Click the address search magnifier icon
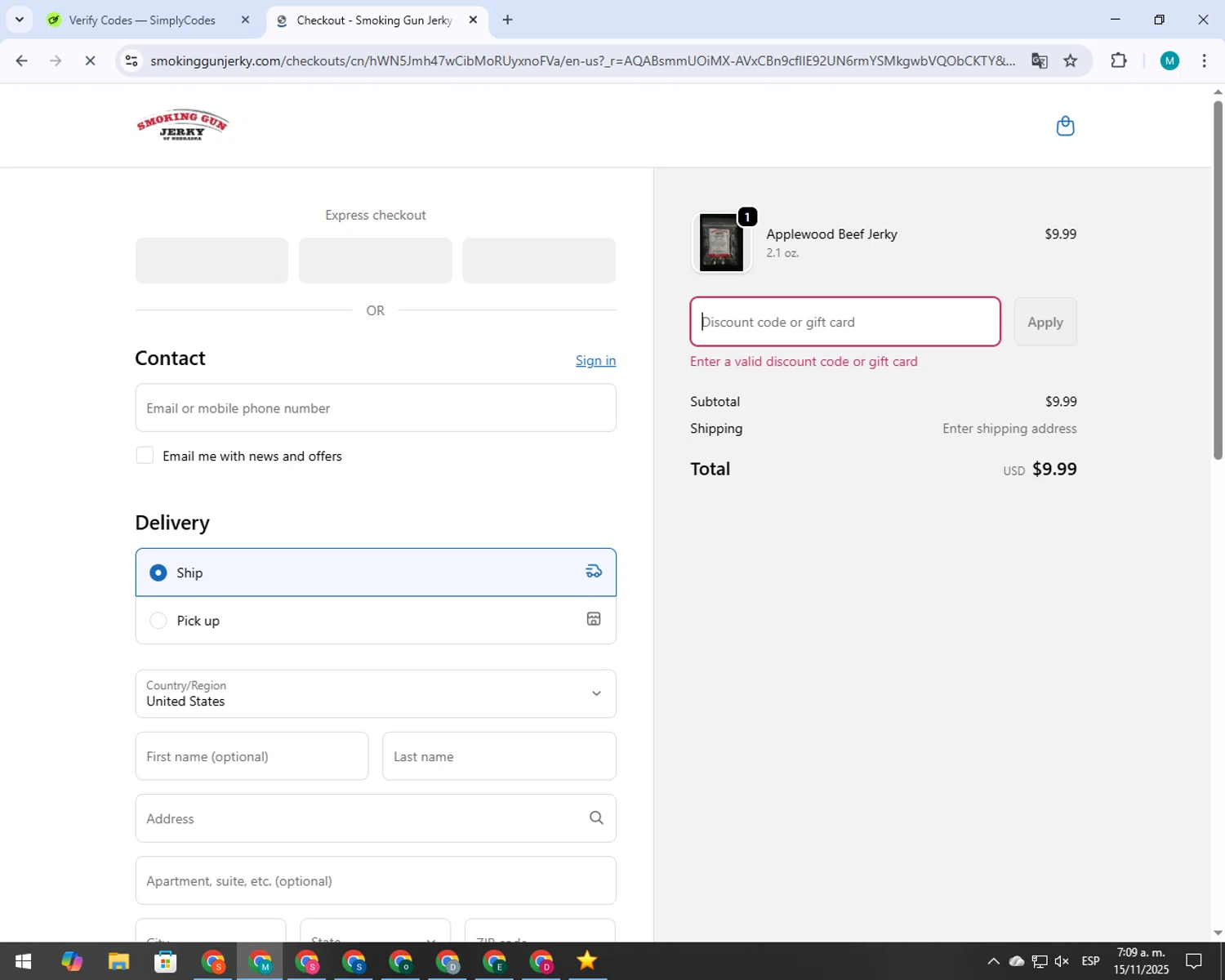Viewport: 1225px width, 980px height. tap(596, 818)
